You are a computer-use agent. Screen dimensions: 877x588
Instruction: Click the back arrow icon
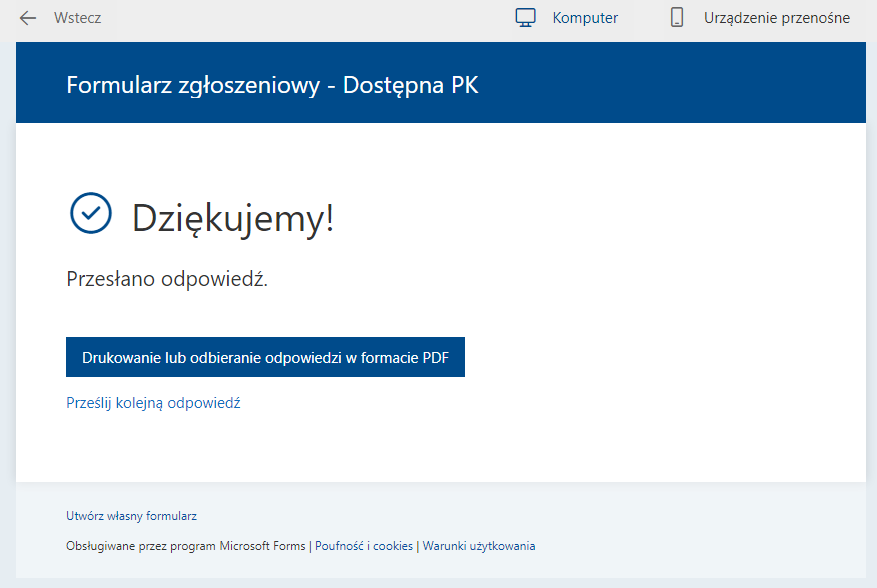click(x=28, y=18)
